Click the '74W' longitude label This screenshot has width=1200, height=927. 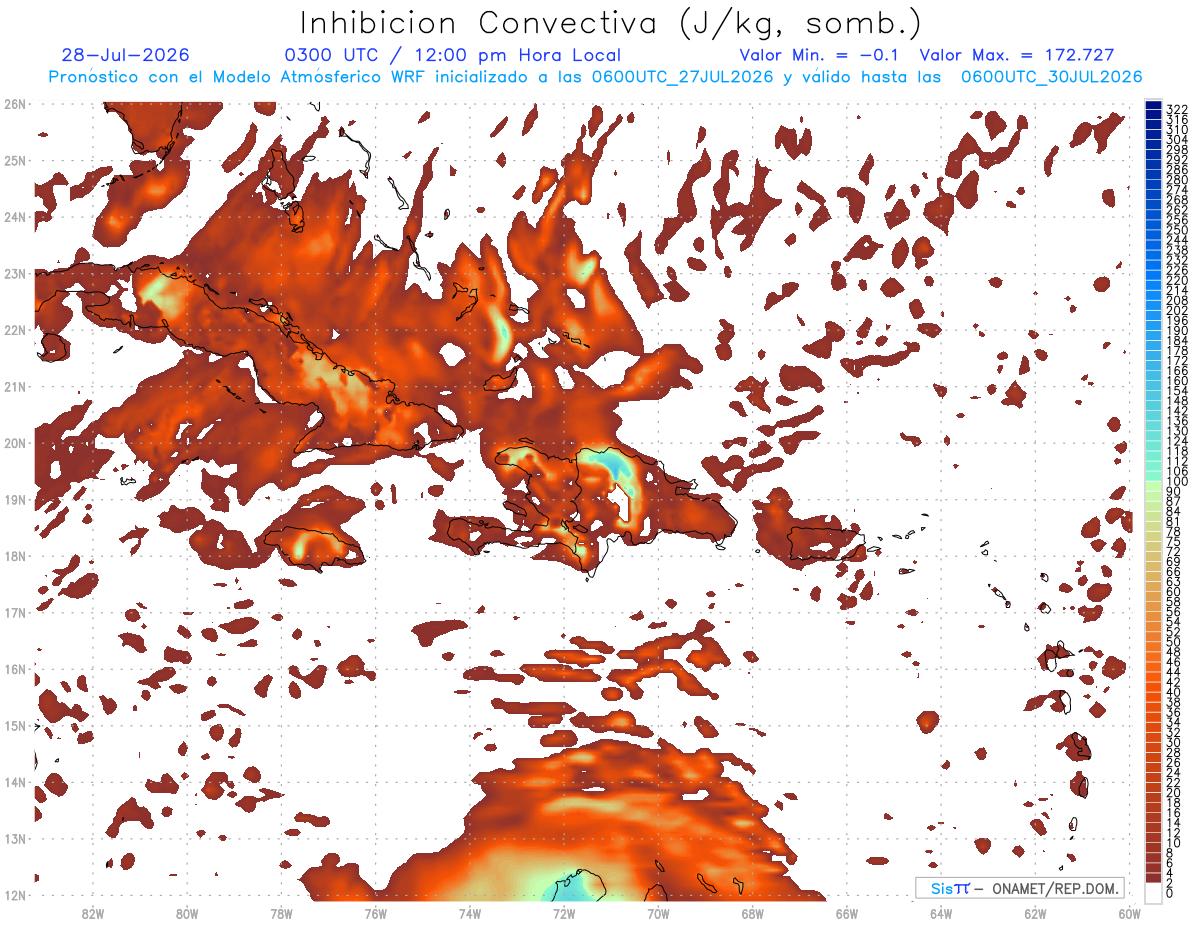pyautogui.click(x=469, y=913)
